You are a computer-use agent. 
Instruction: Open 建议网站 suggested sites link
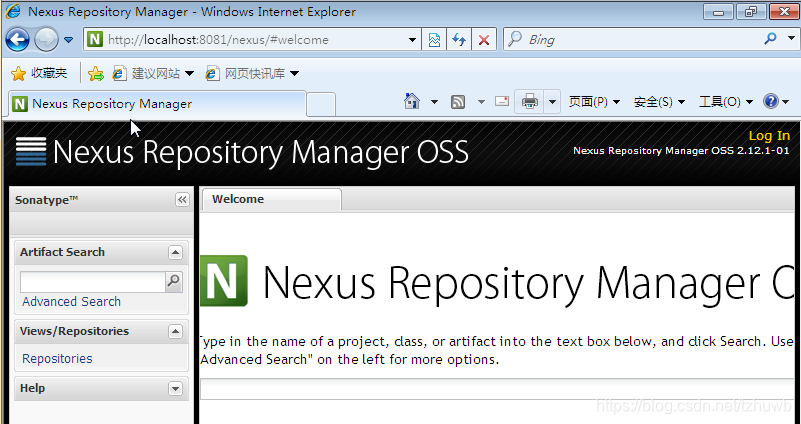click(153, 74)
